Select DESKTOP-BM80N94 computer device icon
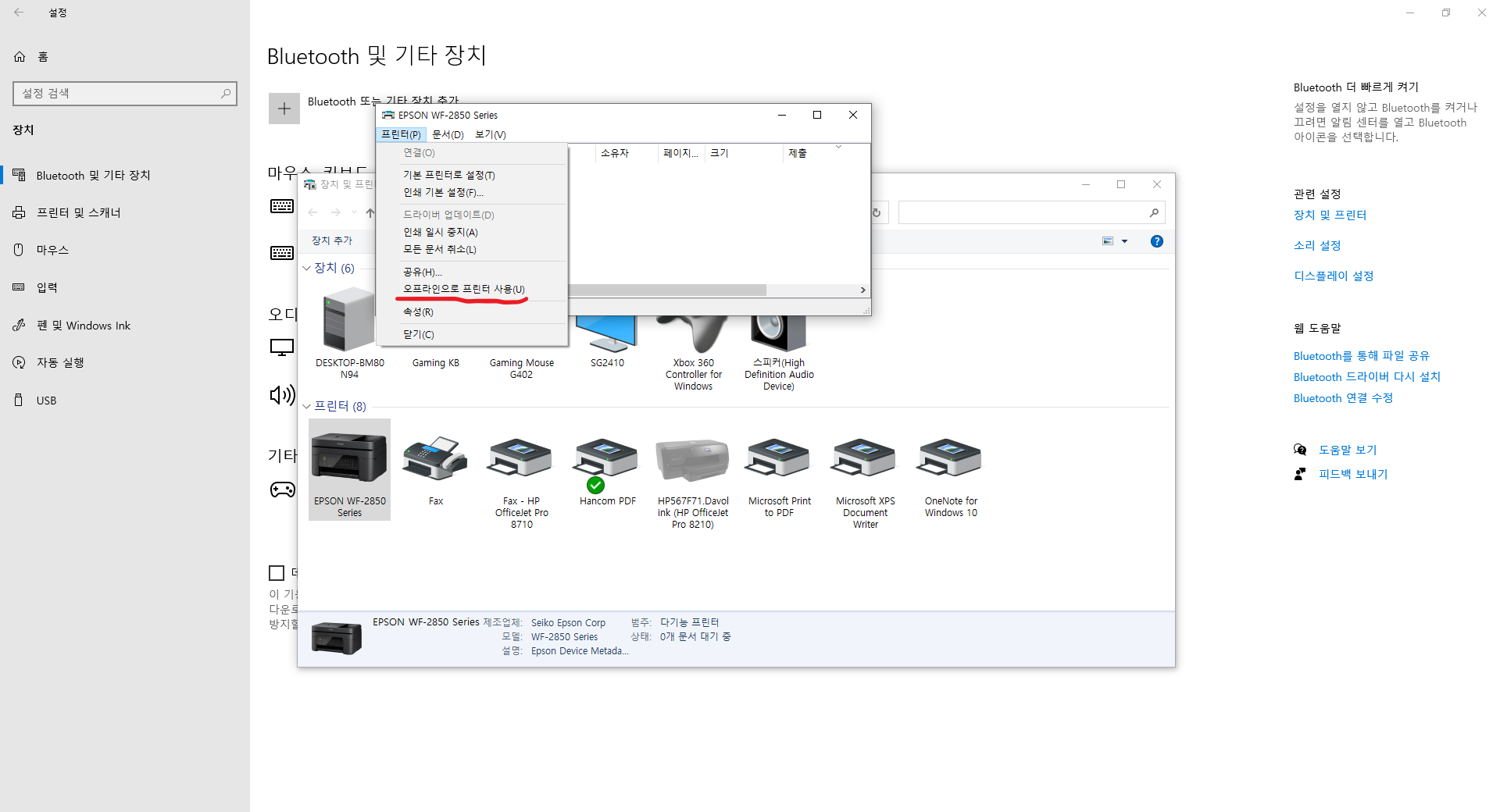 coord(349,320)
